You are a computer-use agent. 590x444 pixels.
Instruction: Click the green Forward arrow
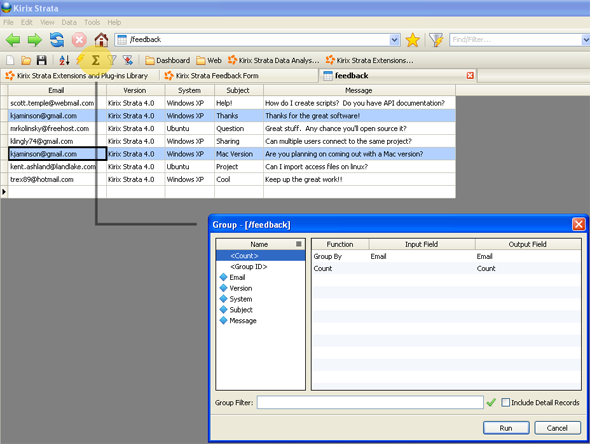pyautogui.click(x=35, y=40)
